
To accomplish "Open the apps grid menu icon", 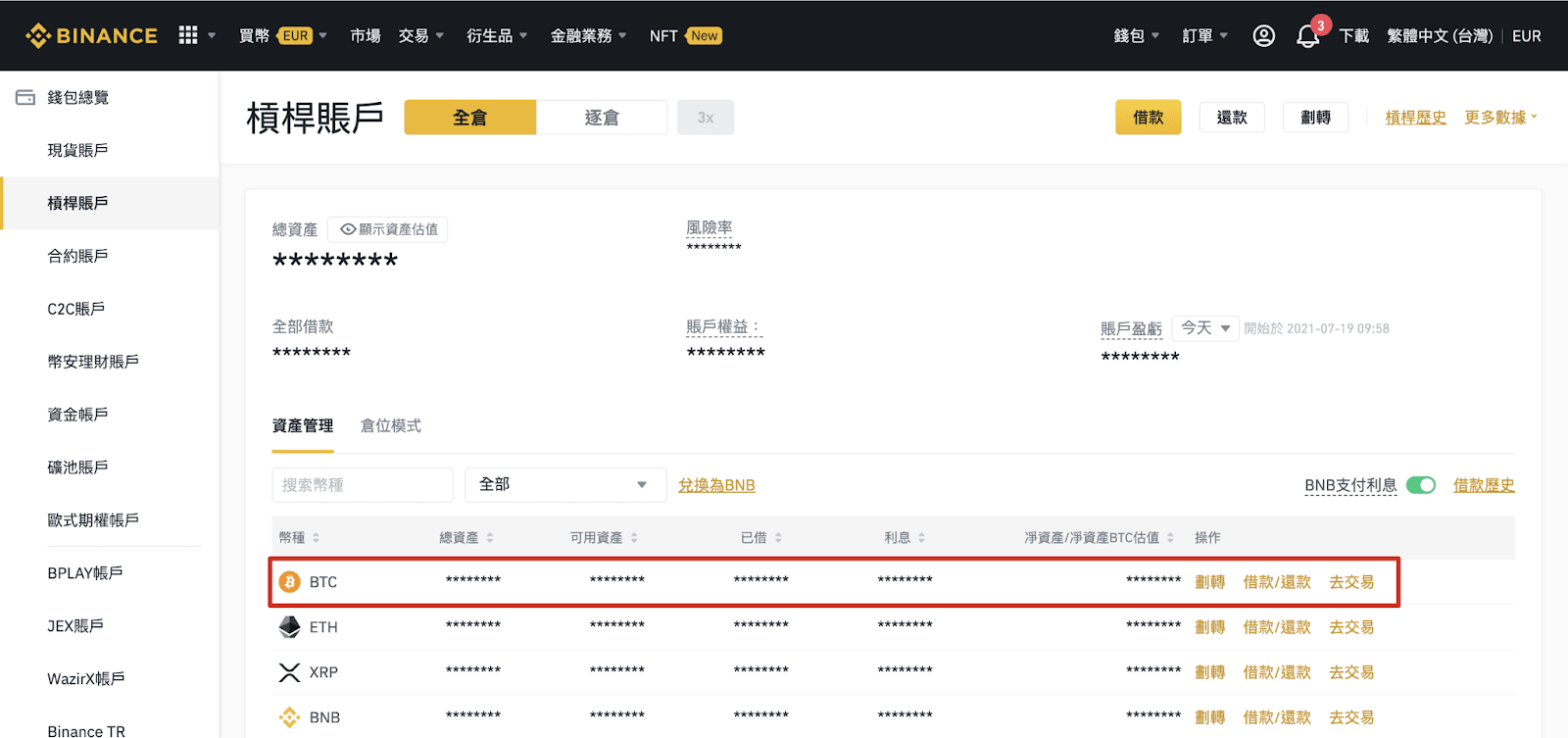I will pyautogui.click(x=188, y=35).
